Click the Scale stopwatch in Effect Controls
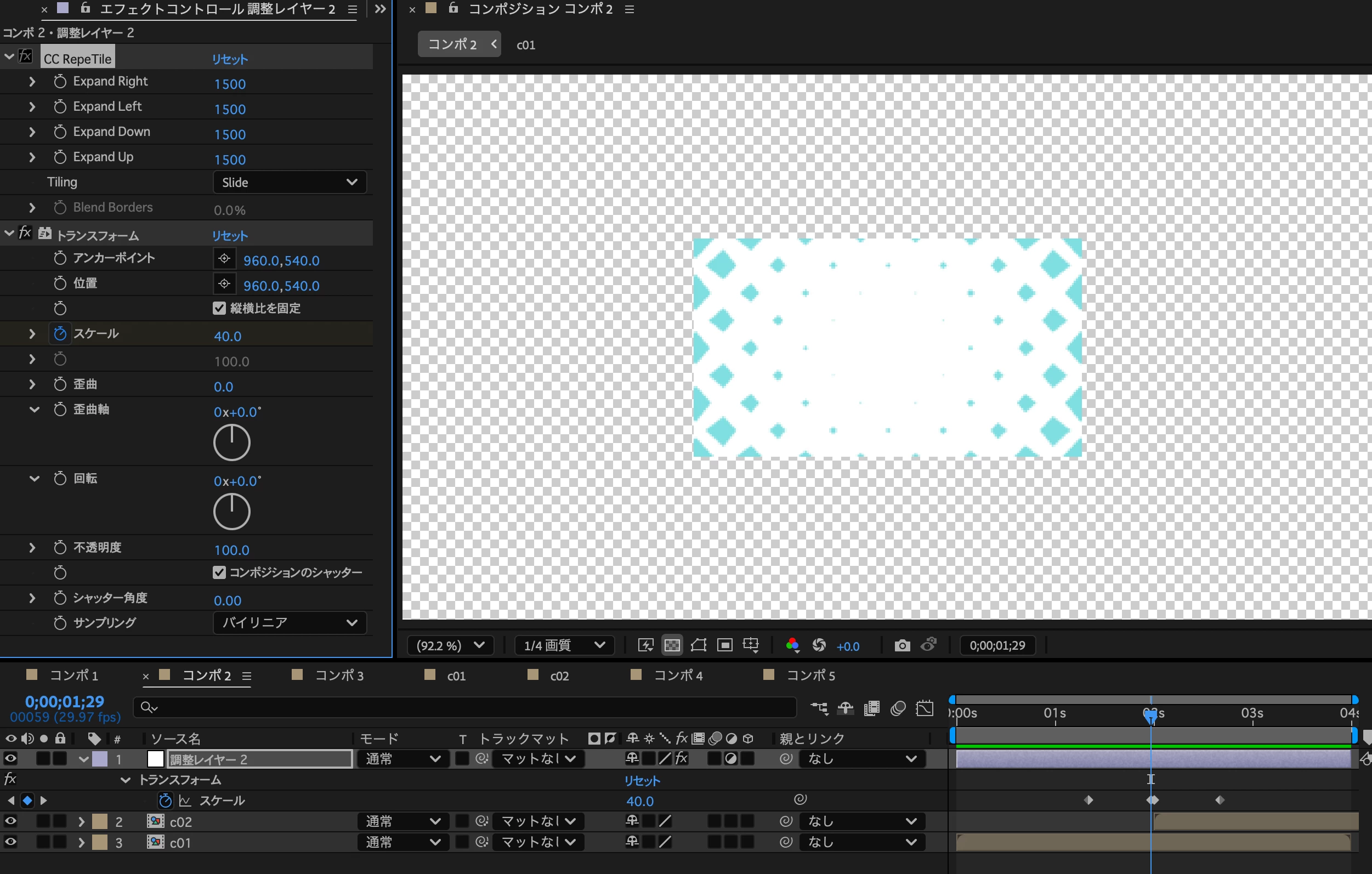This screenshot has width=1372, height=874. (x=60, y=333)
